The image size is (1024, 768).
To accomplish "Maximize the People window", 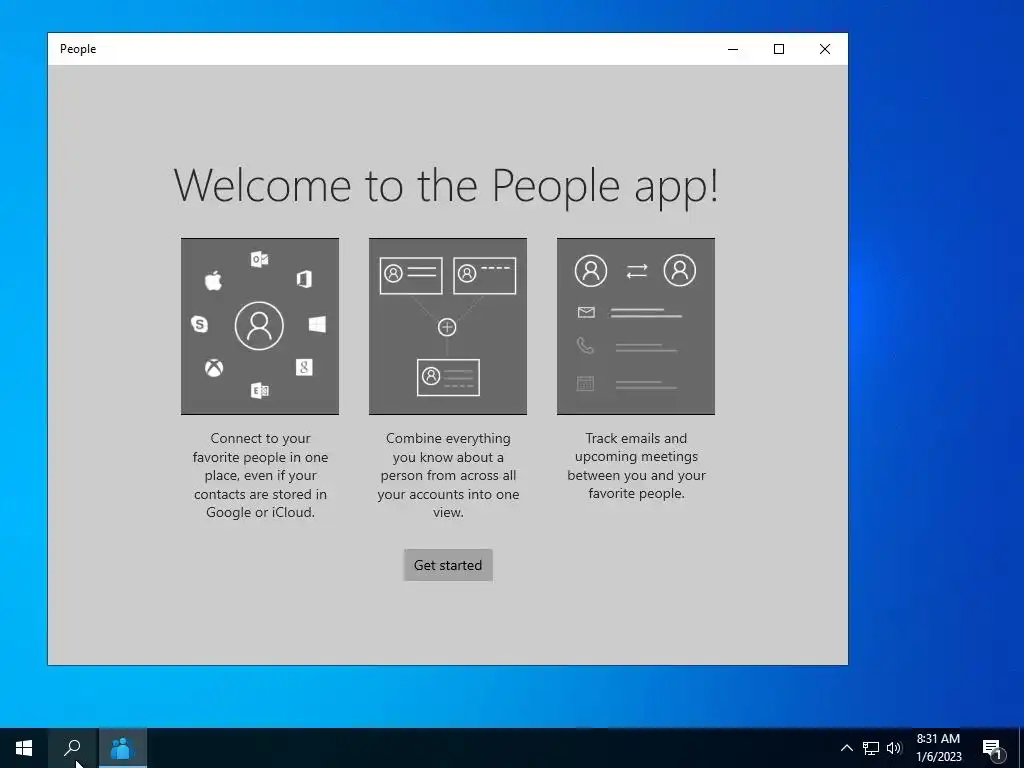I will [778, 49].
